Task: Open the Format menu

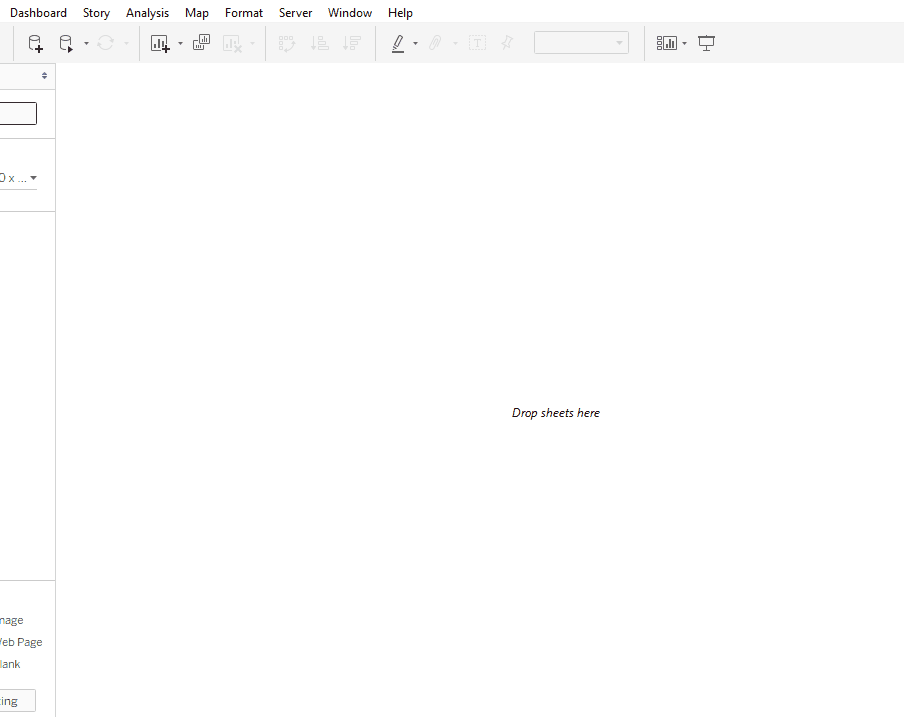Action: pos(243,12)
